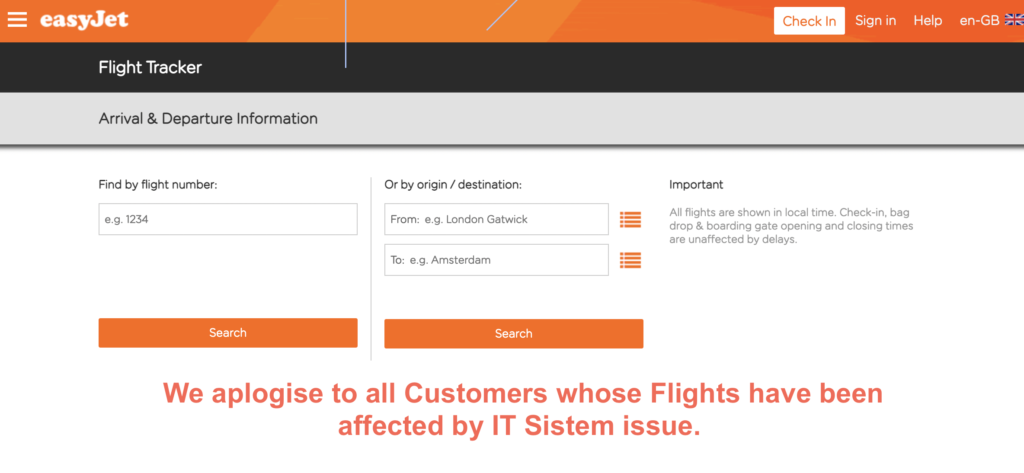The image size is (1024, 473).
Task: Click the Important notice heading
Action: click(696, 185)
